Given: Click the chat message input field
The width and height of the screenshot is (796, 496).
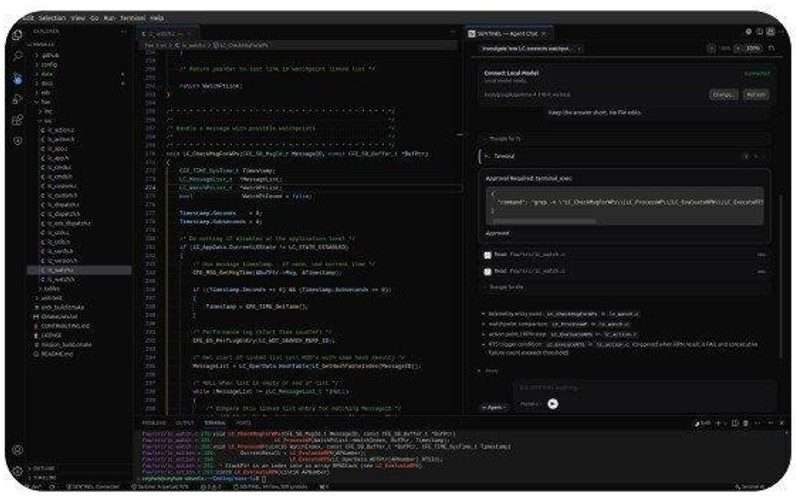Looking at the screenshot, I should (x=645, y=387).
